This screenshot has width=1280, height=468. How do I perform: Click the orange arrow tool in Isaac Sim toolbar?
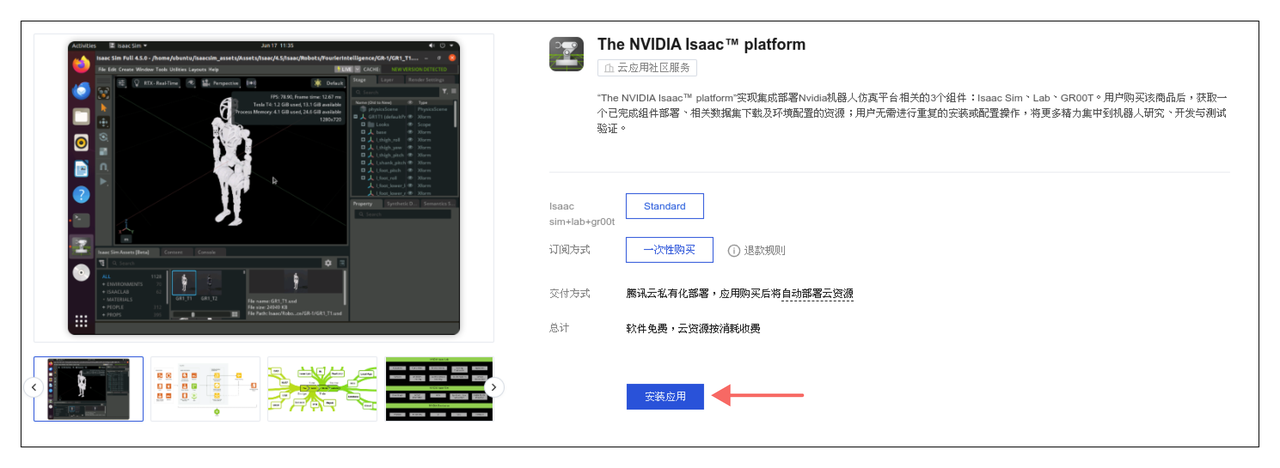[x=103, y=107]
